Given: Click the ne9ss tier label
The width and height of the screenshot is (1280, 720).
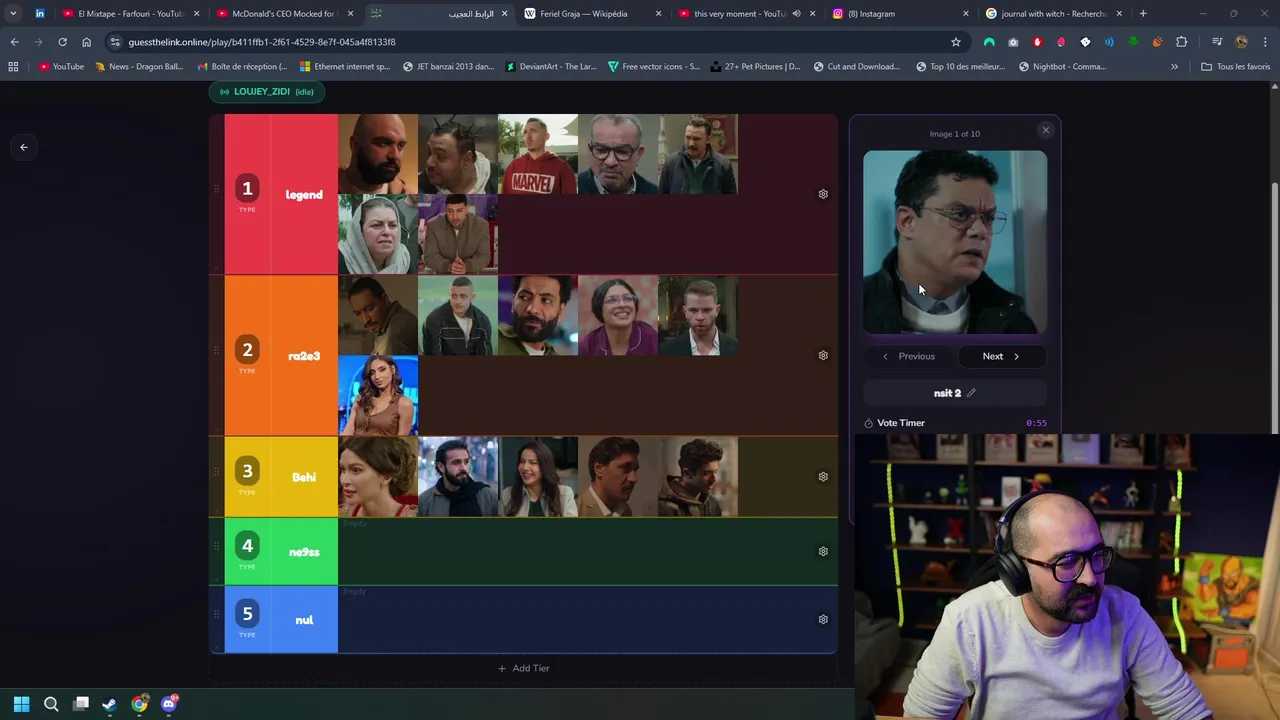Looking at the screenshot, I should coord(304,552).
